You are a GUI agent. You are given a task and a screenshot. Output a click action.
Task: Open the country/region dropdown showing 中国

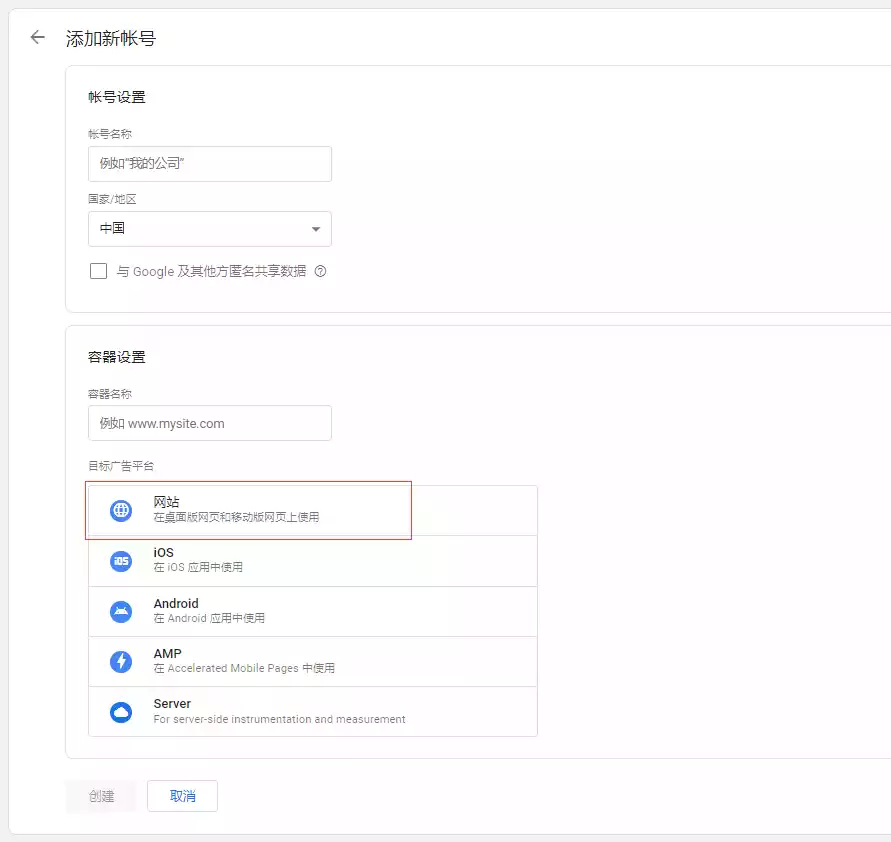point(210,229)
